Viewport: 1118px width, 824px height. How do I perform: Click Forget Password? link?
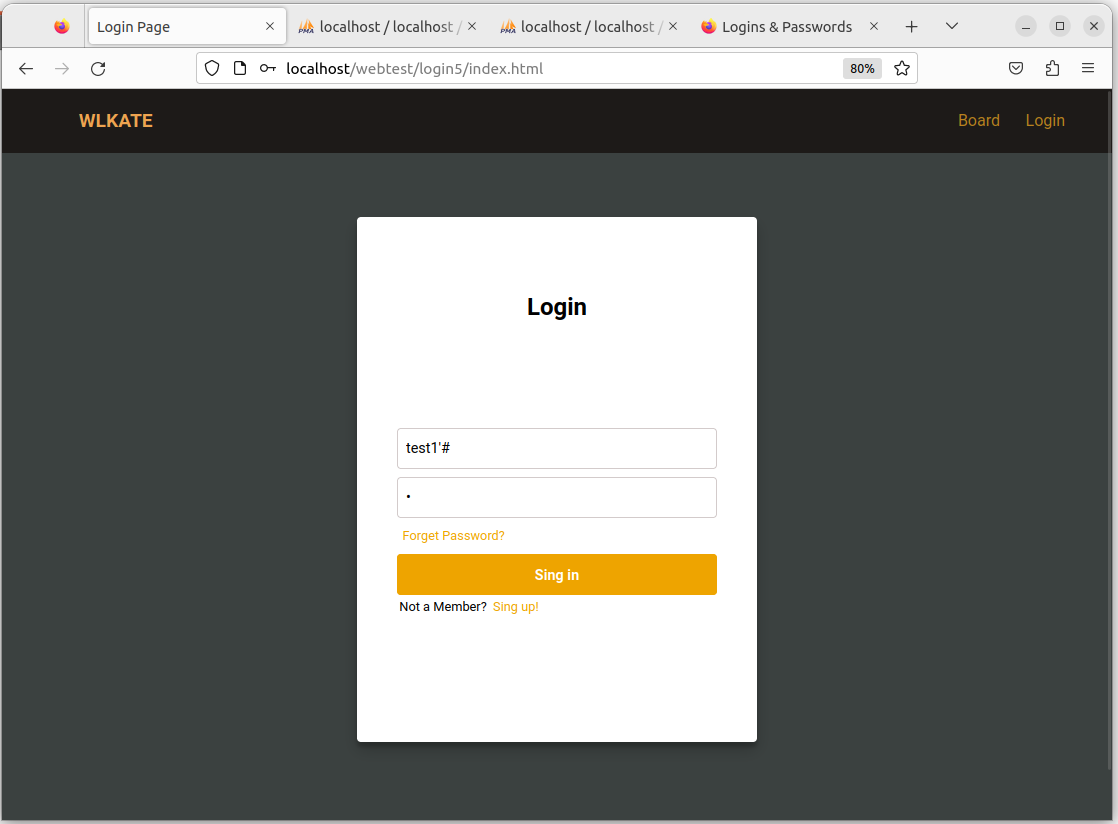[453, 536]
